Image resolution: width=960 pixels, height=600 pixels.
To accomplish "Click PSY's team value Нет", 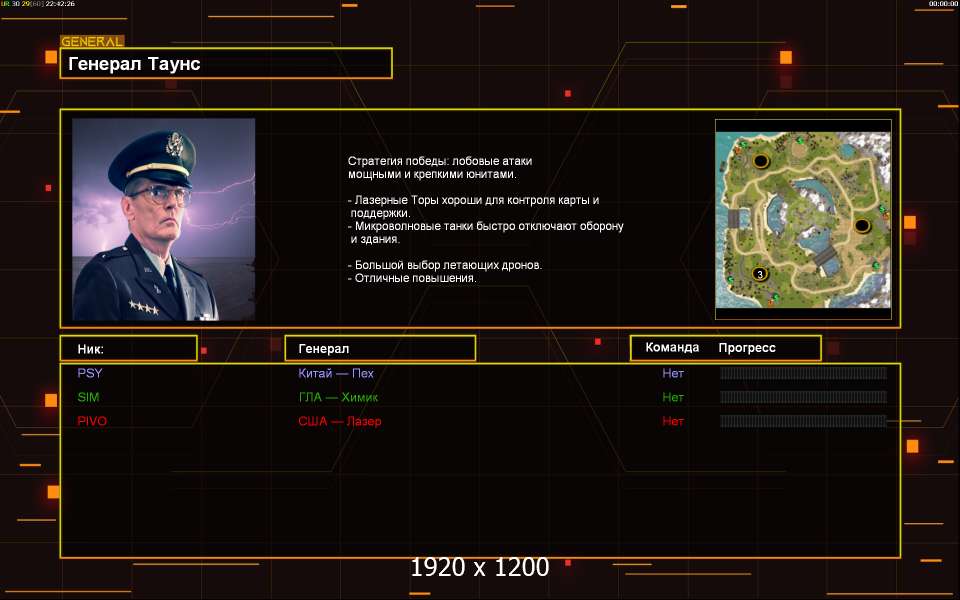I will click(x=673, y=373).
